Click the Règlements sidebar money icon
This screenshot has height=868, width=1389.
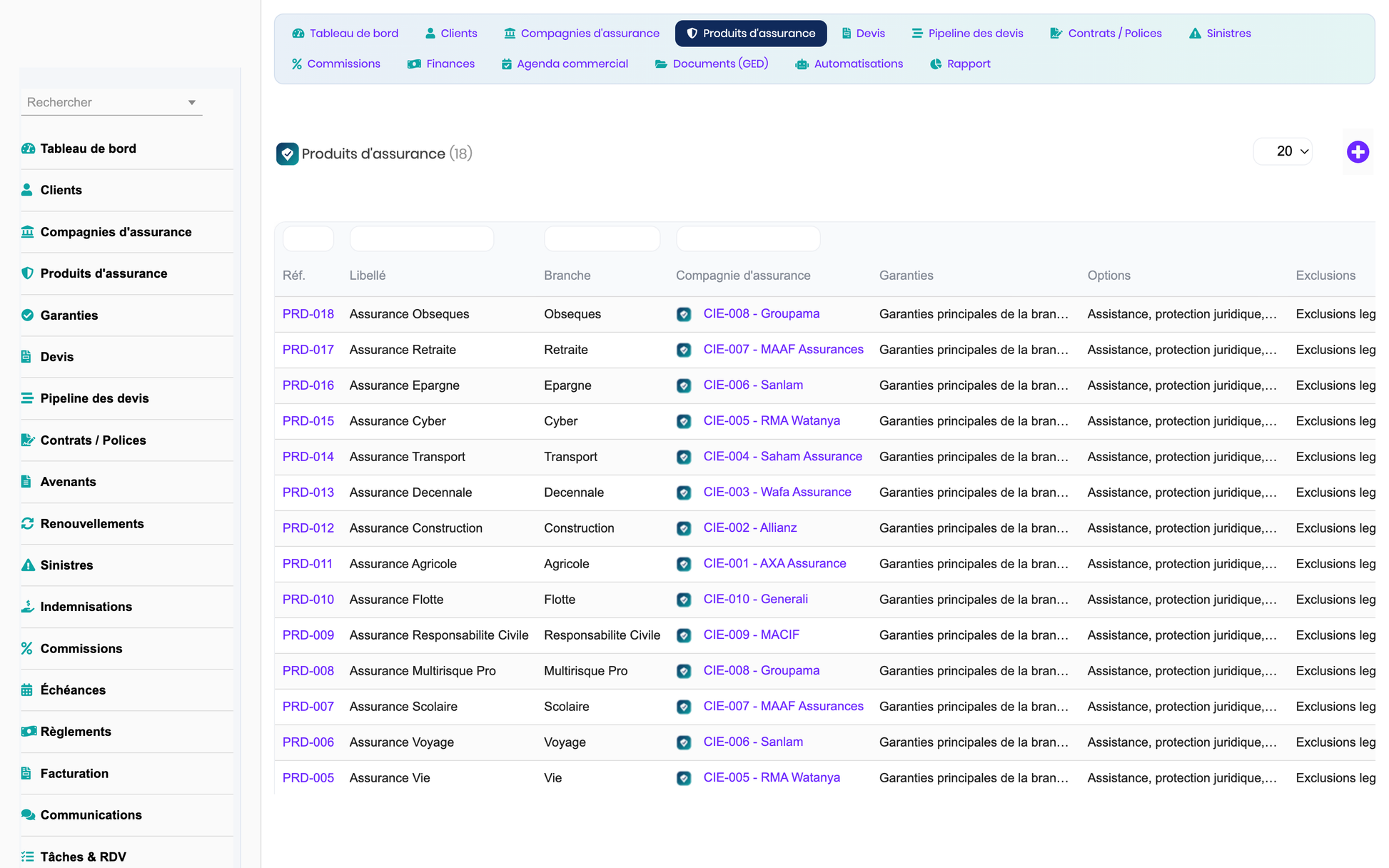29,732
